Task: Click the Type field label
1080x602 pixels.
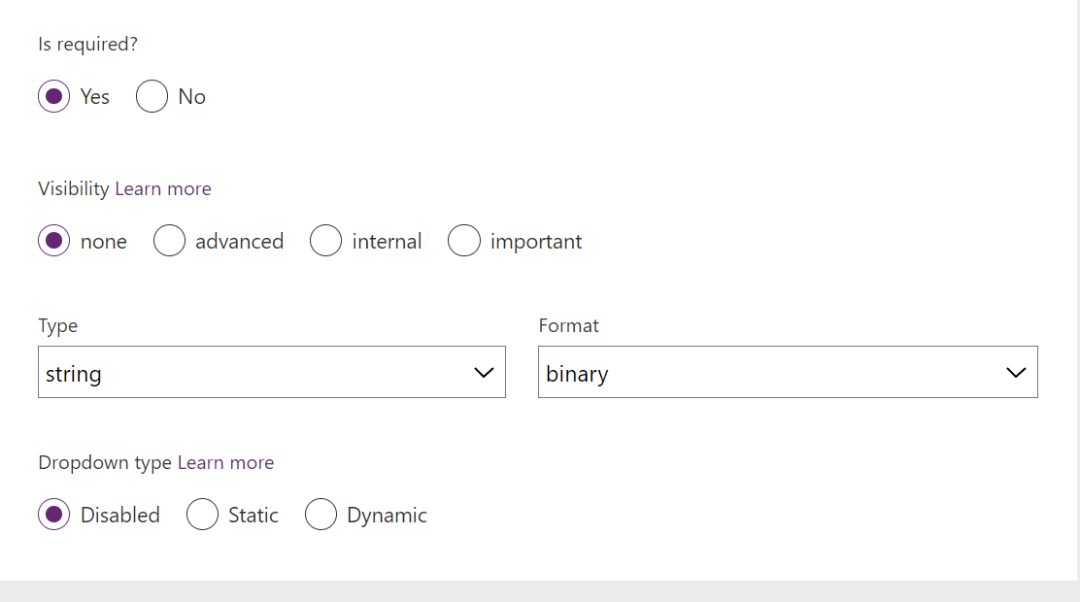Action: [58, 326]
